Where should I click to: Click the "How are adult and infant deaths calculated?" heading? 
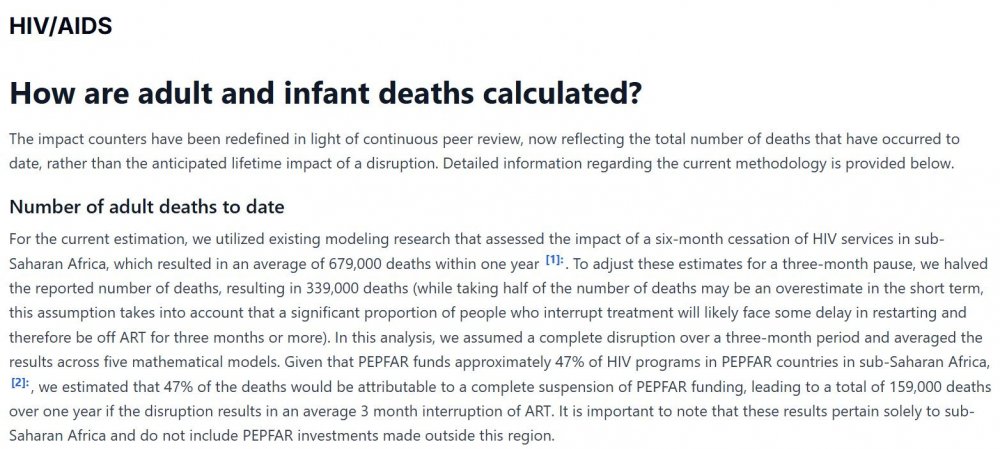(x=325, y=93)
